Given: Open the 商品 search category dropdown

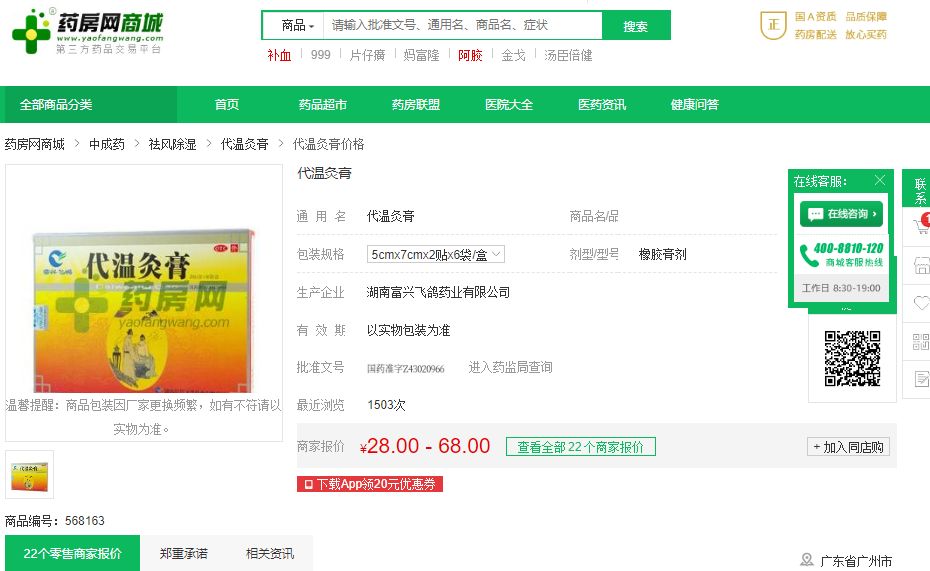Looking at the screenshot, I should [297, 25].
